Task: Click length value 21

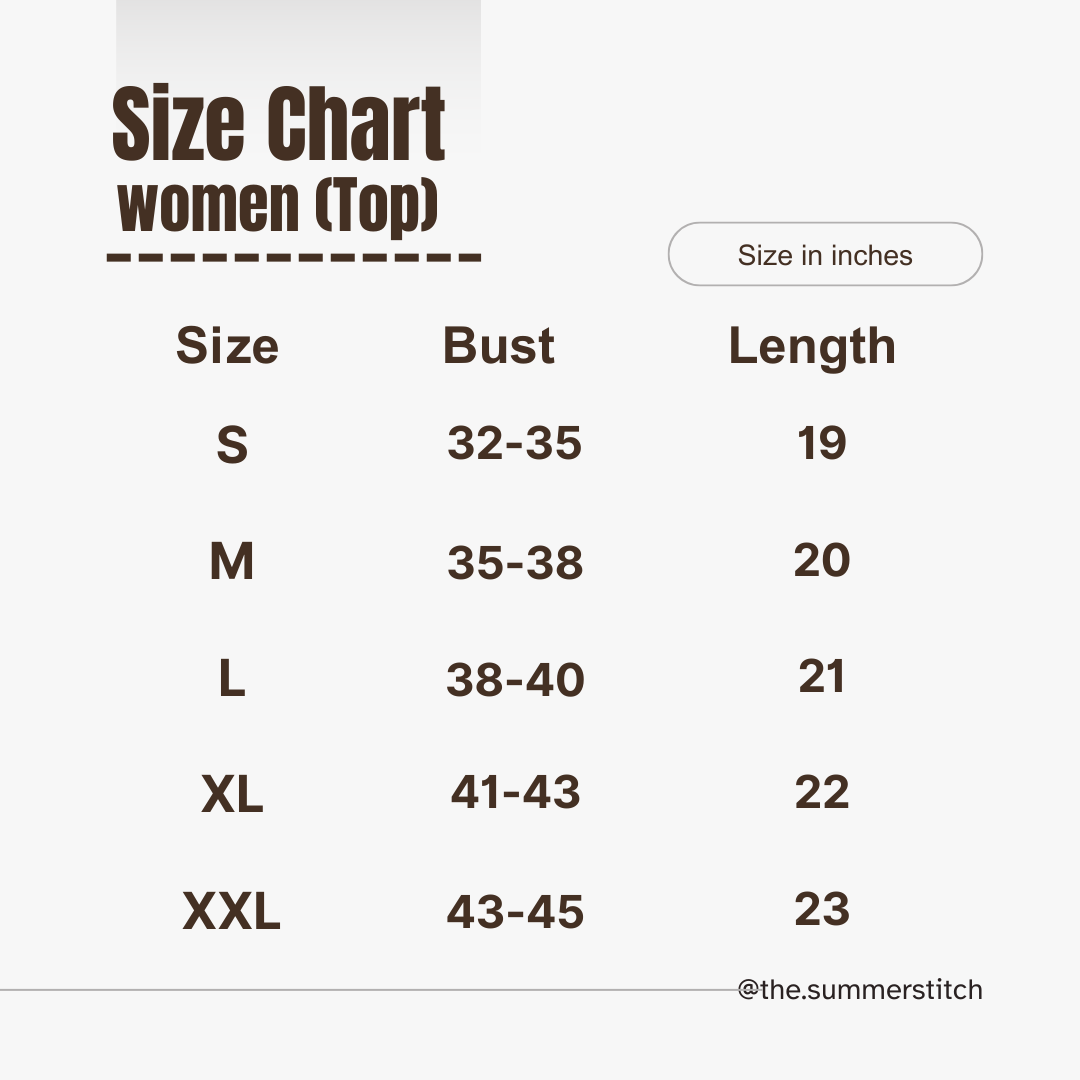Action: pyautogui.click(x=822, y=676)
